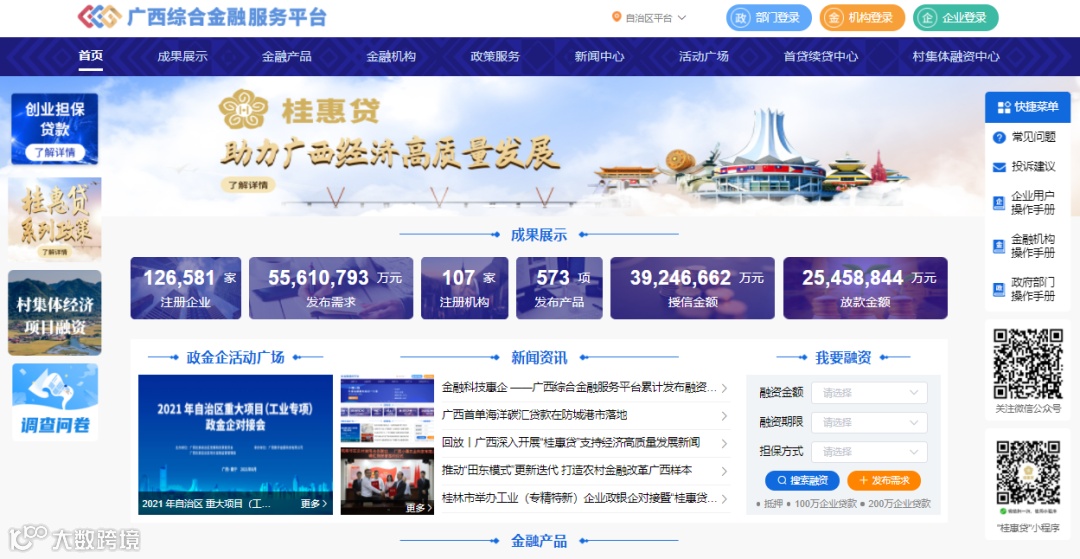Click the 25,458,844 放款金额 stat card
This screenshot has width=1080, height=559.
click(866, 288)
